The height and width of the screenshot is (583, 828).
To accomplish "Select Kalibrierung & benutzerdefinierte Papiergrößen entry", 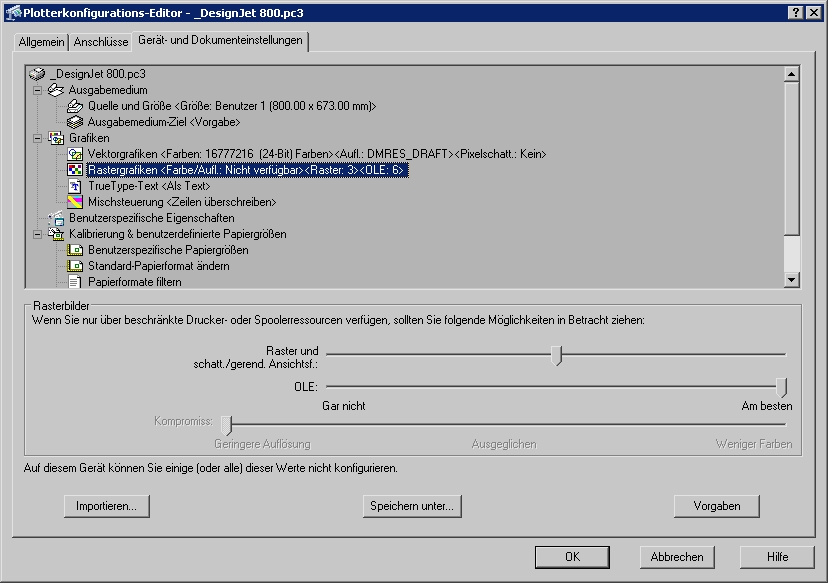I will (x=177, y=234).
